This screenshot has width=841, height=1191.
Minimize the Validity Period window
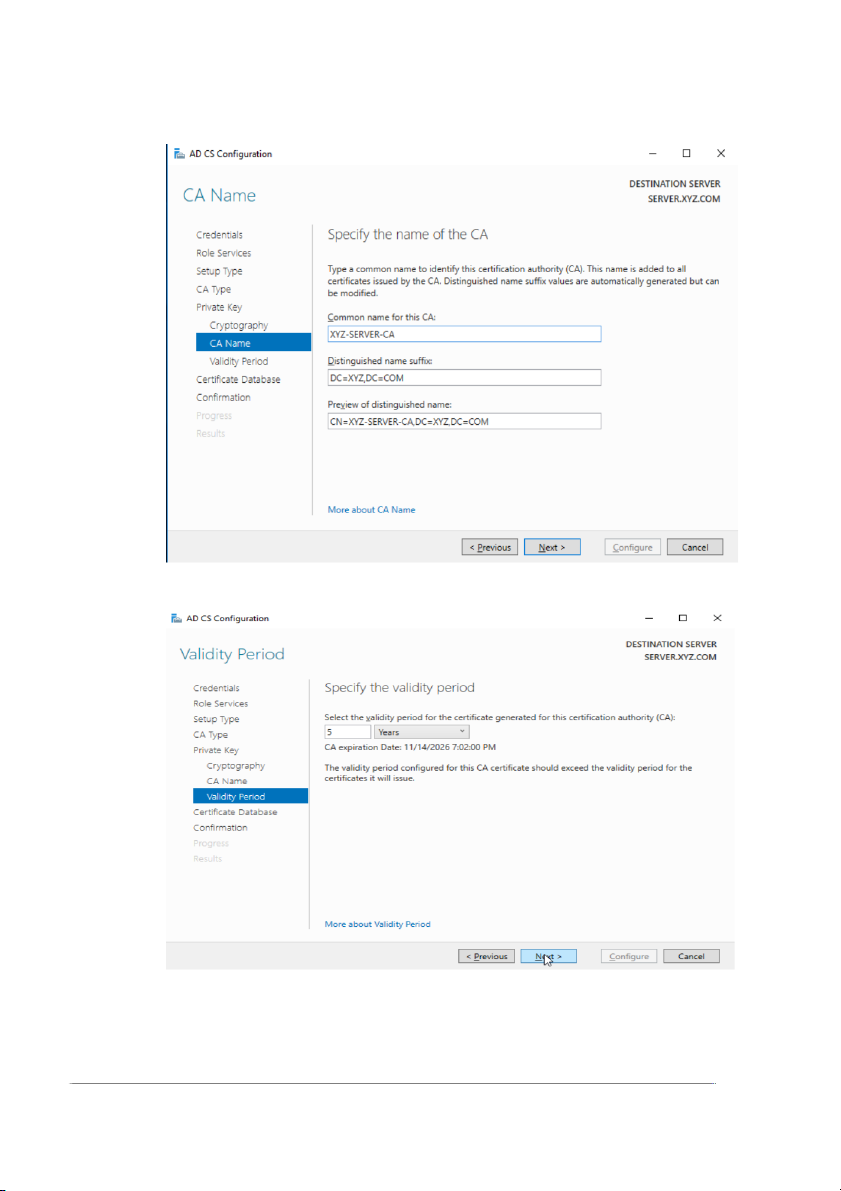(649, 618)
